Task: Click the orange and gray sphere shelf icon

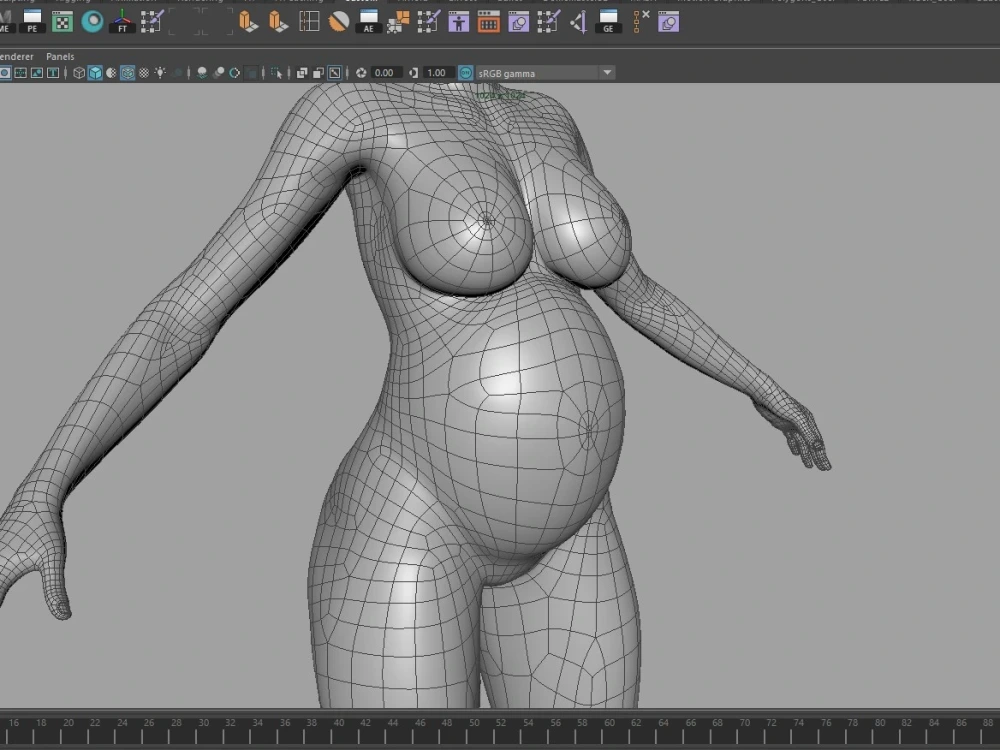Action: tap(339, 22)
